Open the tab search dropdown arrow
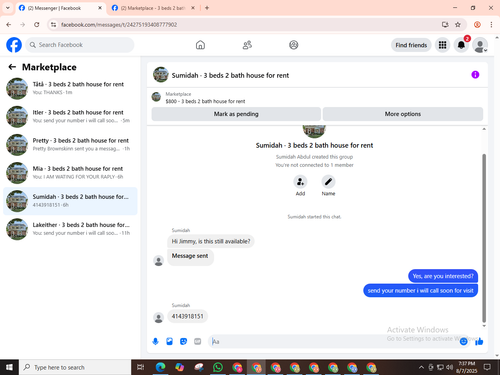The height and width of the screenshot is (375, 500). coord(8,8)
